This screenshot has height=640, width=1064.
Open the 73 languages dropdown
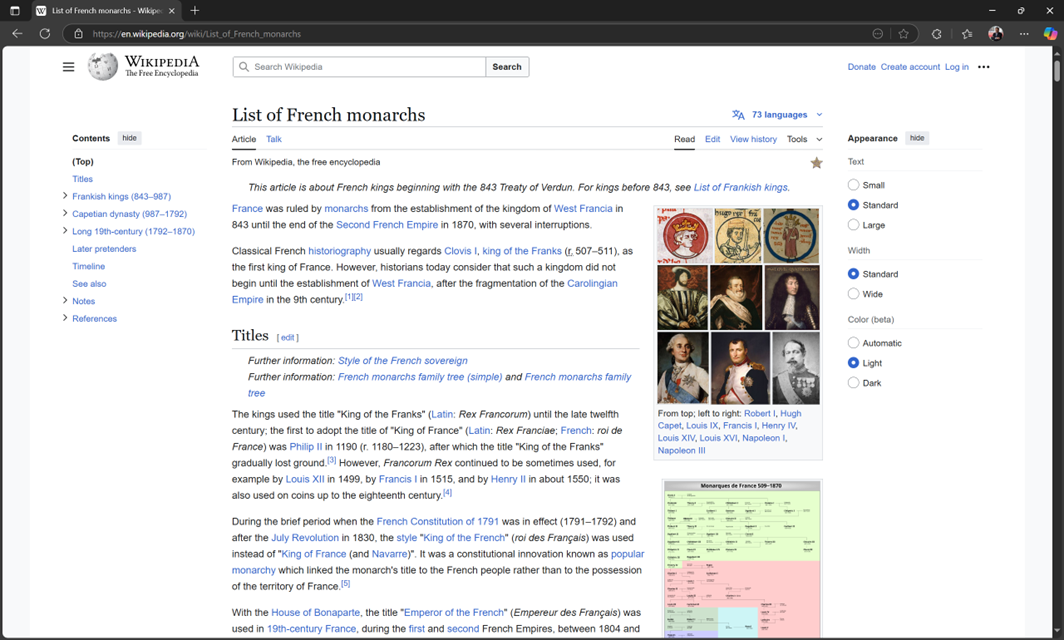(780, 114)
